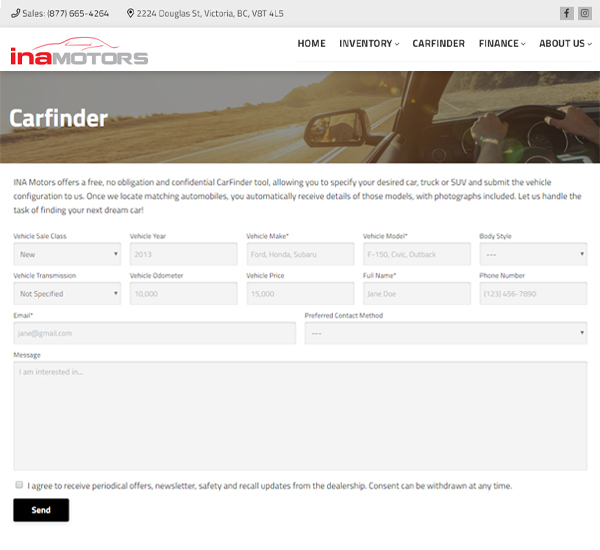600x550 pixels.
Task: Go to the HOME menu item
Action: [x=311, y=44]
